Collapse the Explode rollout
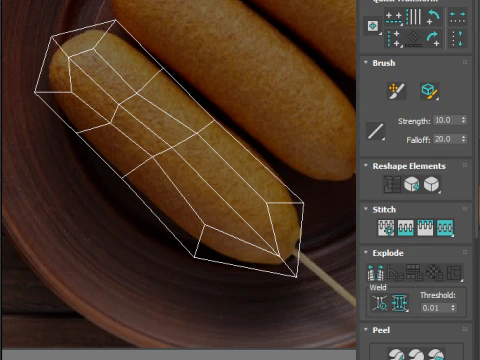480x360 pixels. pos(366,252)
